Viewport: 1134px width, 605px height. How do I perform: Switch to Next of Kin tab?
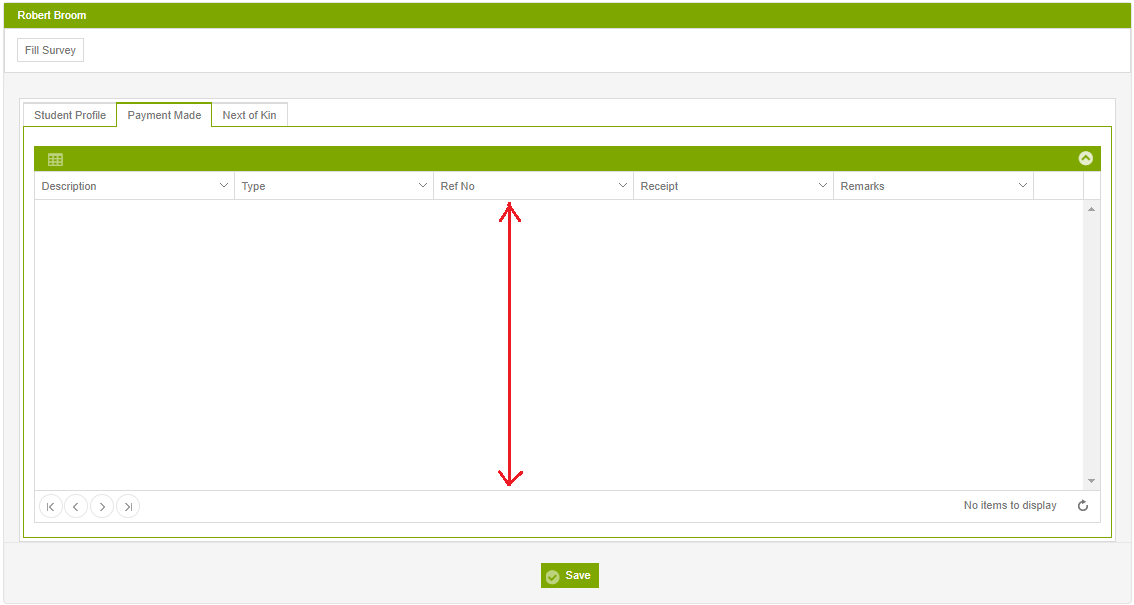click(x=250, y=115)
